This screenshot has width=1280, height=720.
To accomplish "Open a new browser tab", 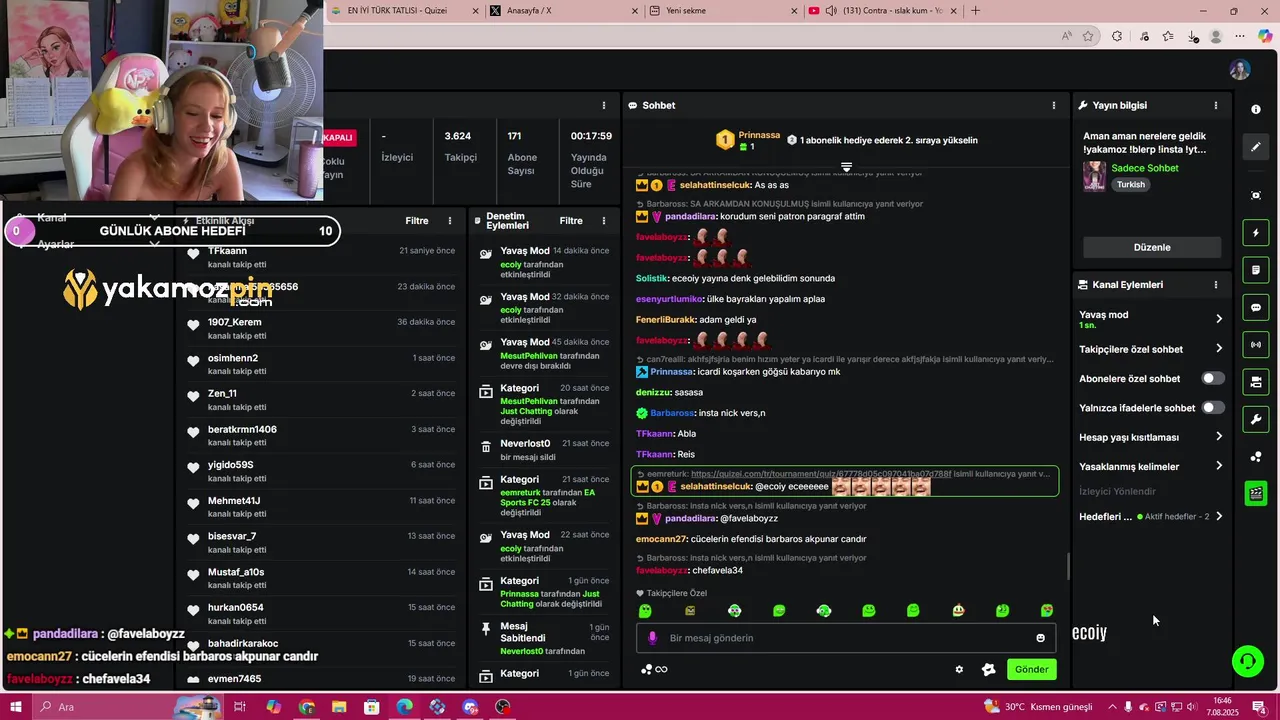I will point(976,11).
